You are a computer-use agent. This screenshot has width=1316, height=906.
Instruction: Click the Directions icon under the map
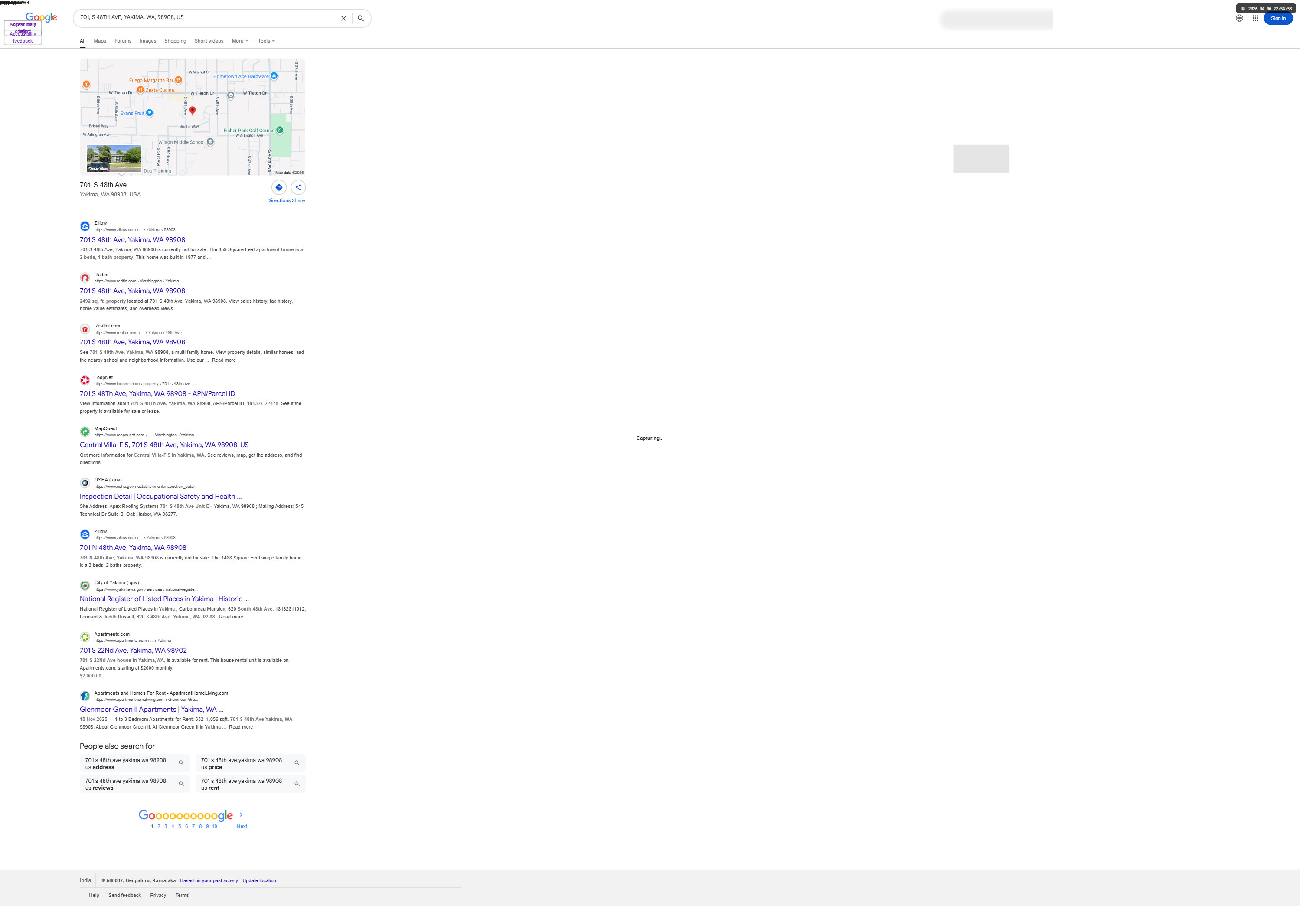(279, 187)
